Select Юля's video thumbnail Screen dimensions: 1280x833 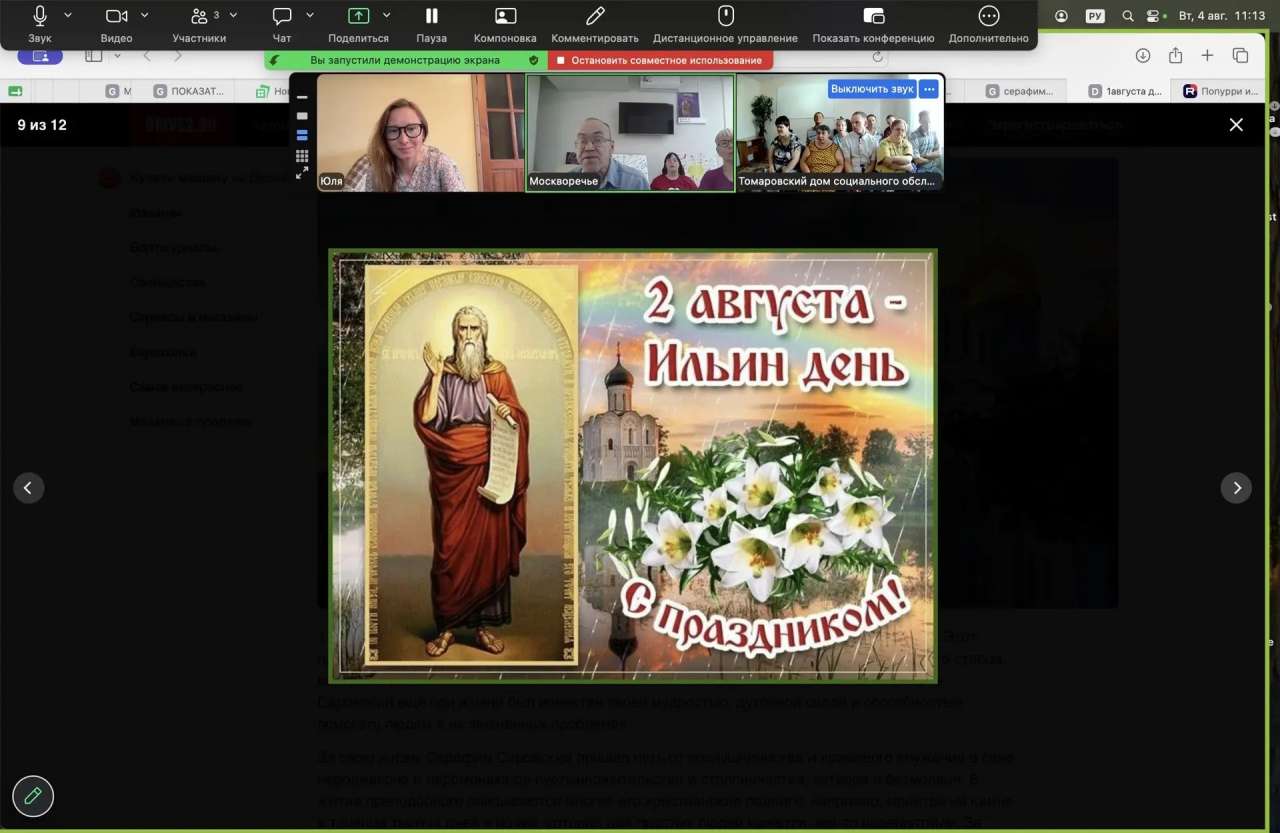pyautogui.click(x=420, y=132)
